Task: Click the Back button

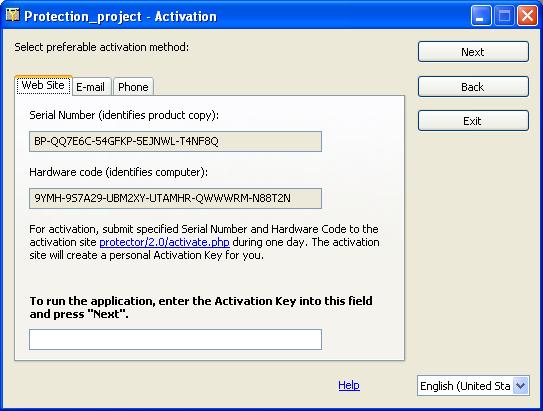Action: point(473,87)
